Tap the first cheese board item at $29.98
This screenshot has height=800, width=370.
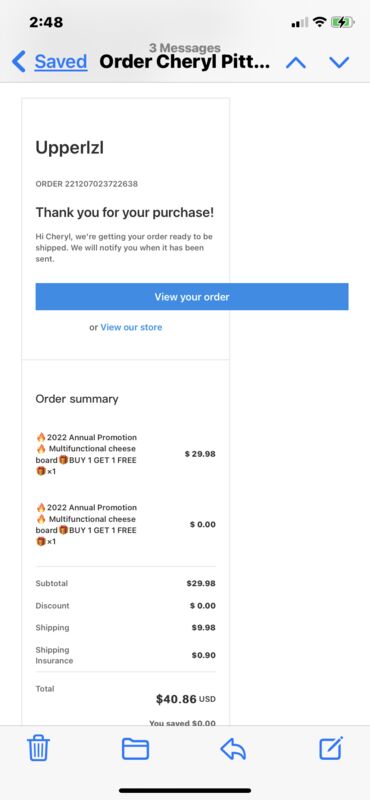point(126,454)
